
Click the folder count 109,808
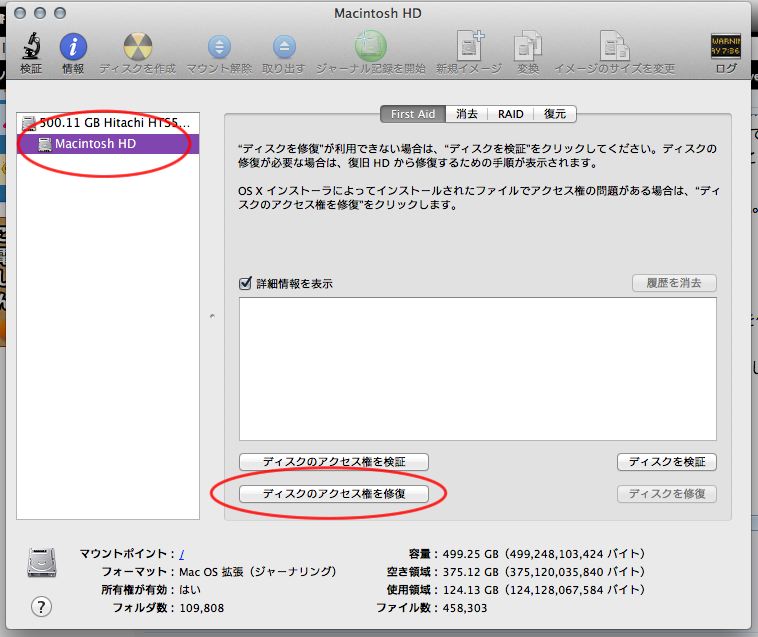click(202, 608)
